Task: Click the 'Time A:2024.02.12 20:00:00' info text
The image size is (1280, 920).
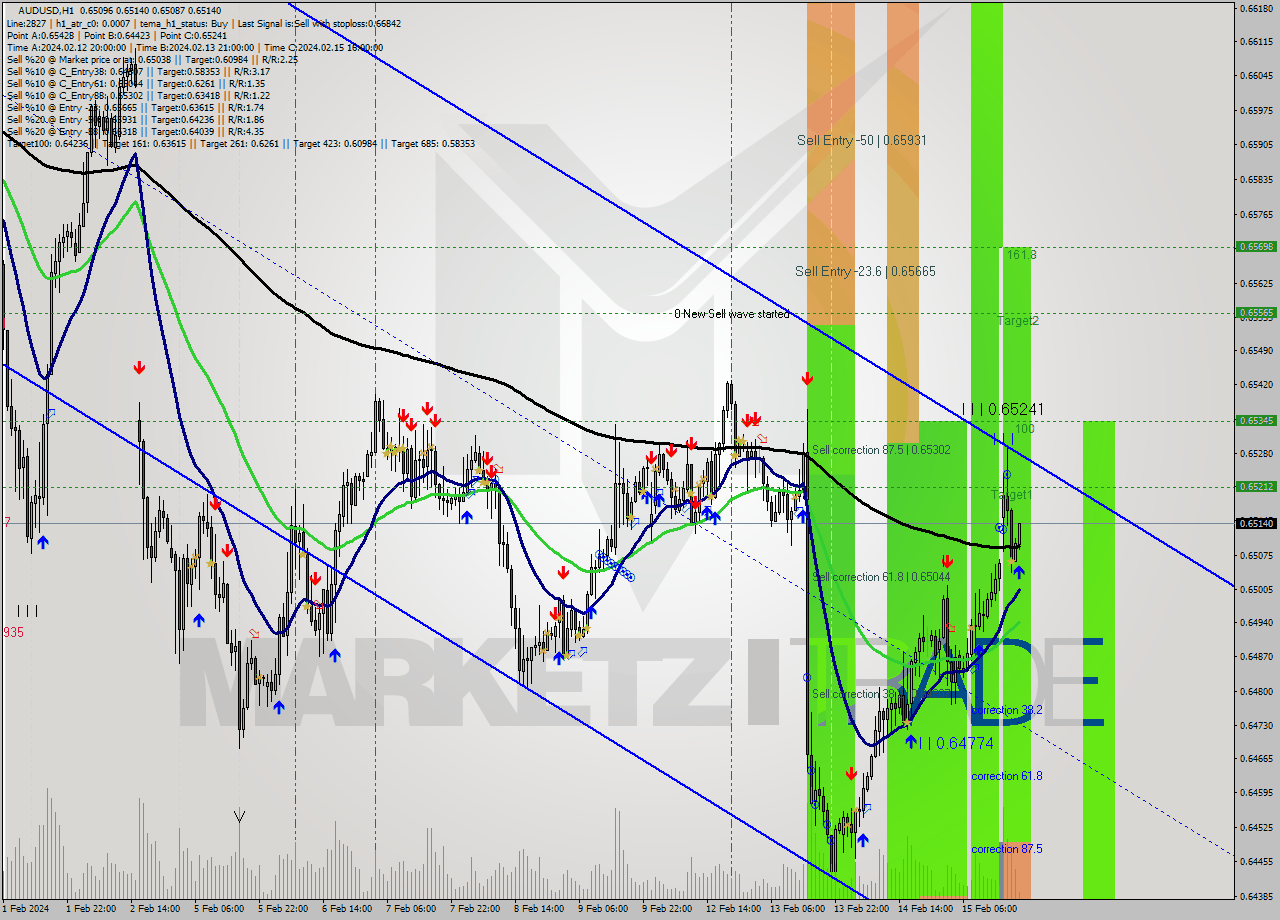Action: (x=66, y=47)
